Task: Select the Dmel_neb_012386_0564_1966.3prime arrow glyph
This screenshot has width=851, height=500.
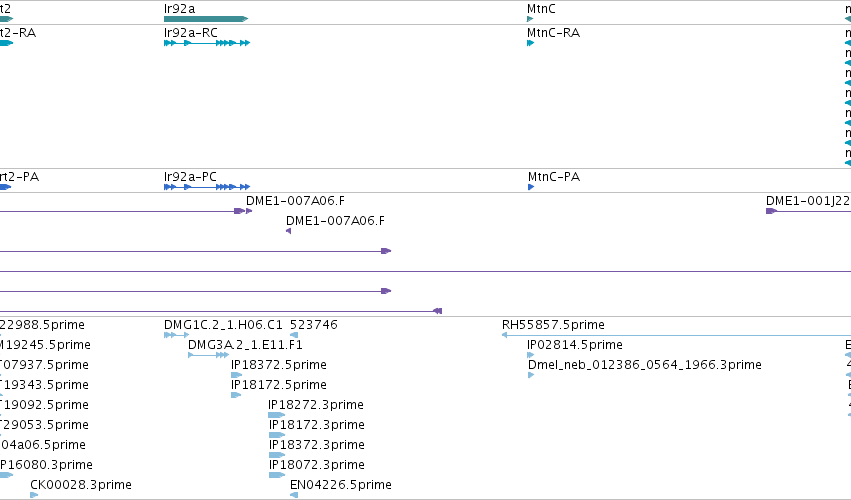Action: tap(531, 375)
